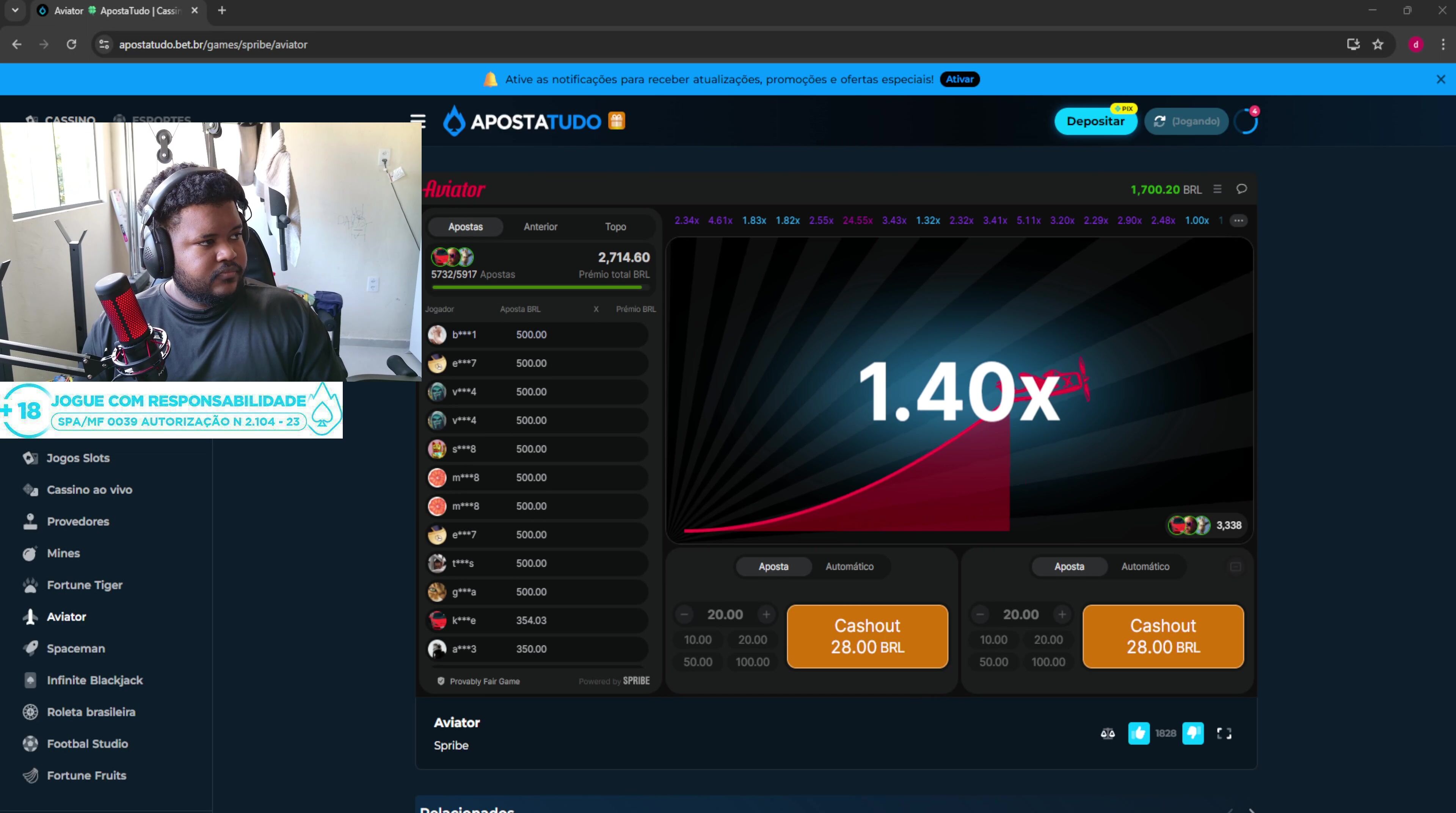The height and width of the screenshot is (813, 1456).
Task: Set left bet to 100.00 preset
Action: [752, 662]
